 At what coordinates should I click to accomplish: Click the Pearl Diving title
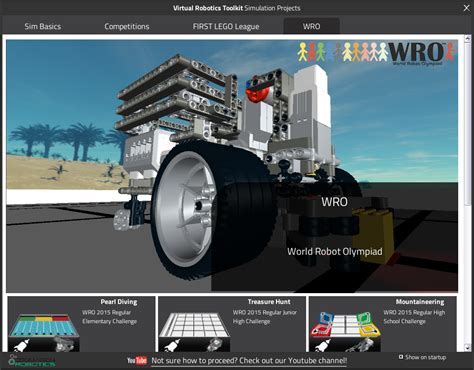pyautogui.click(x=119, y=302)
